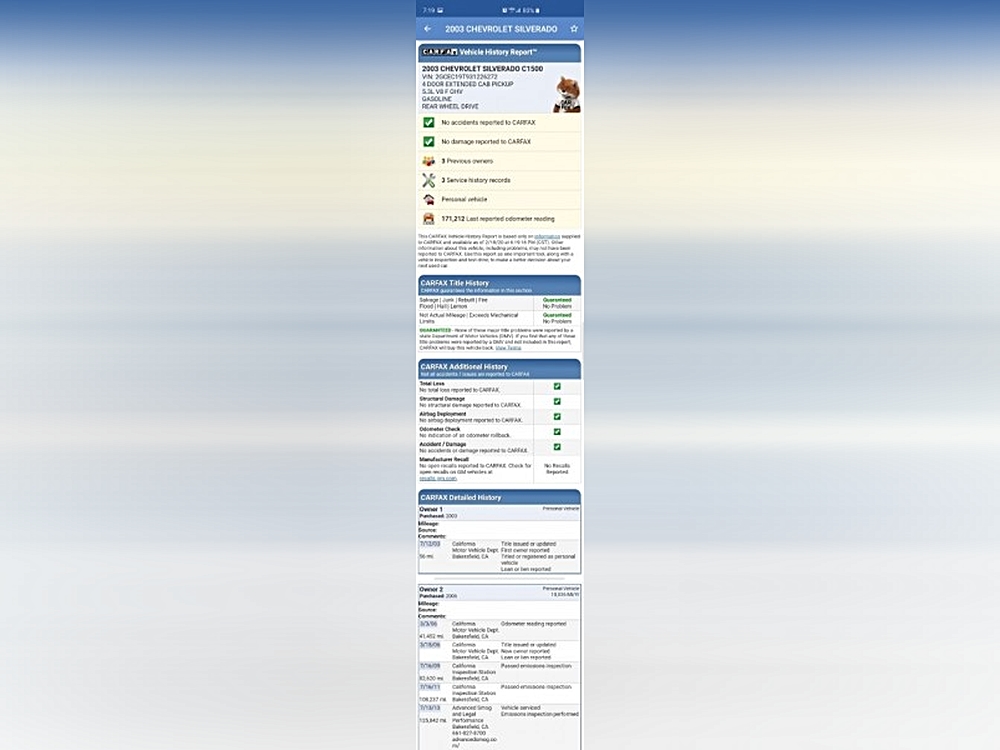Viewport: 1000px width, 750px height.
Task: Tap 'Odometer reading reported' under Owner 2
Action: click(x=534, y=624)
